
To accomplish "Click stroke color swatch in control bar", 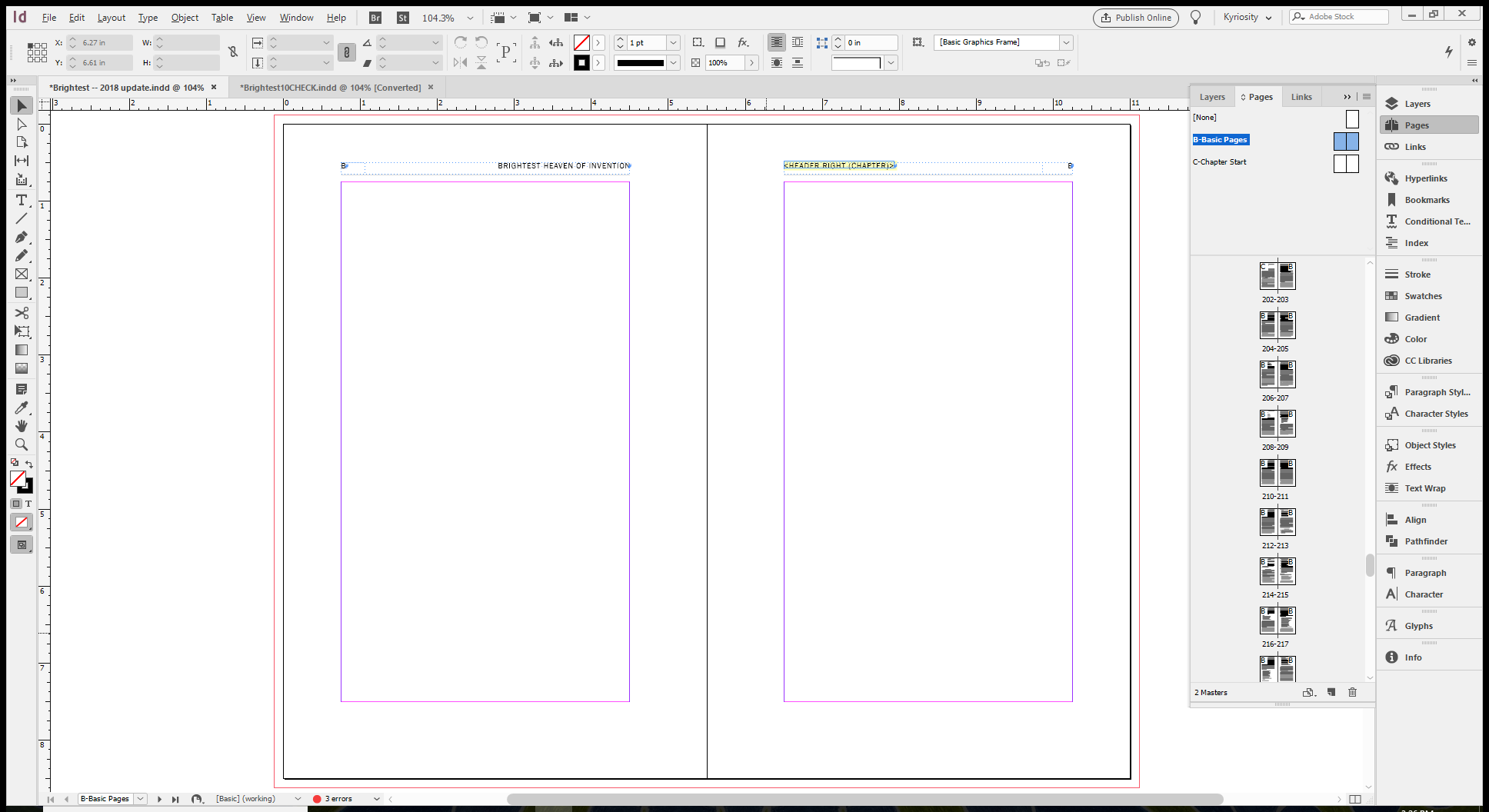I will 581,63.
